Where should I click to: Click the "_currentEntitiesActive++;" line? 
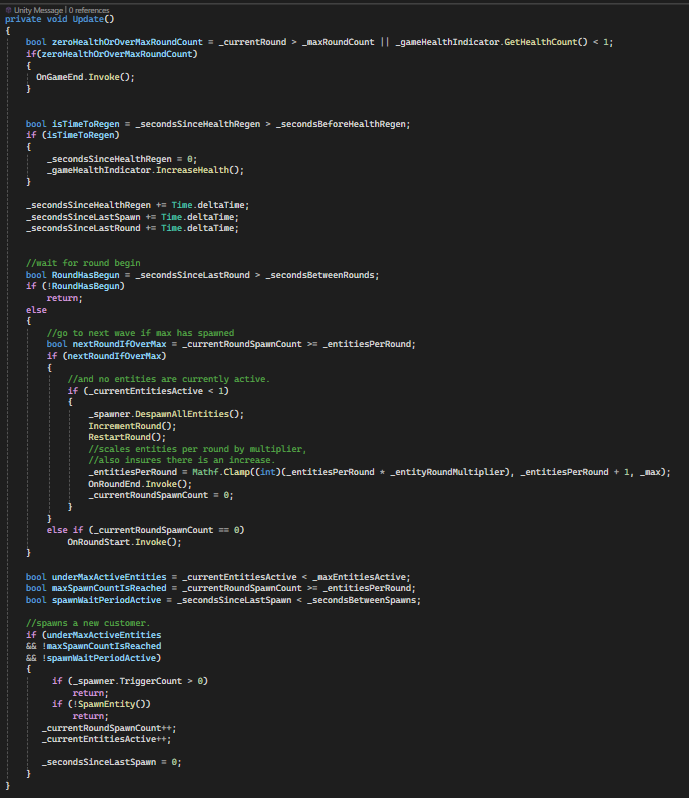coord(106,739)
